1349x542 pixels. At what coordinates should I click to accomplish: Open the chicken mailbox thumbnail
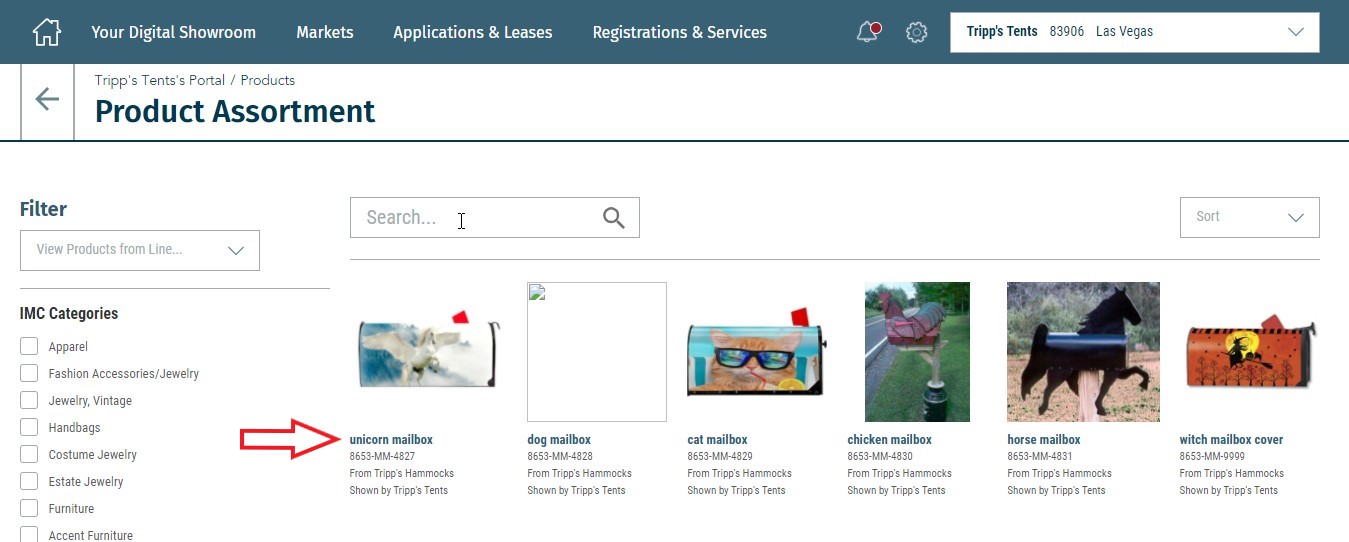[917, 352]
